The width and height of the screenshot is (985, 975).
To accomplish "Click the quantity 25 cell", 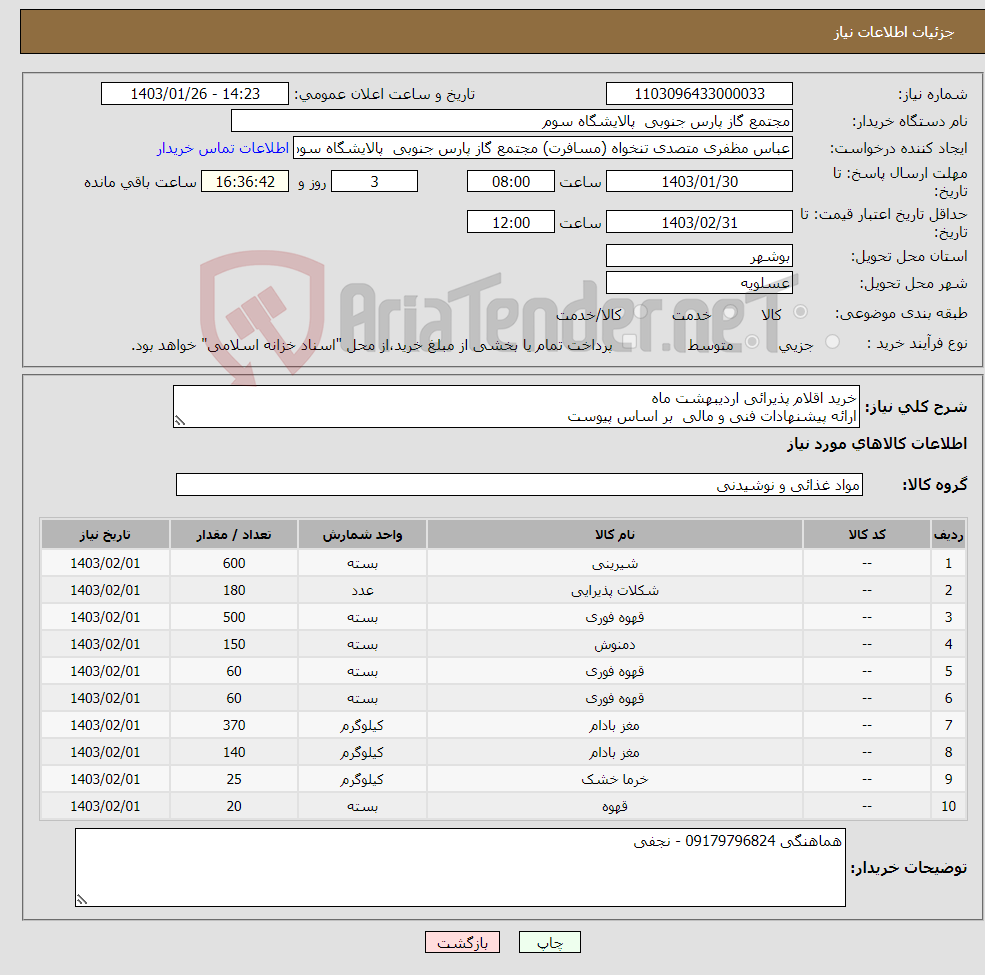I will (234, 780).
